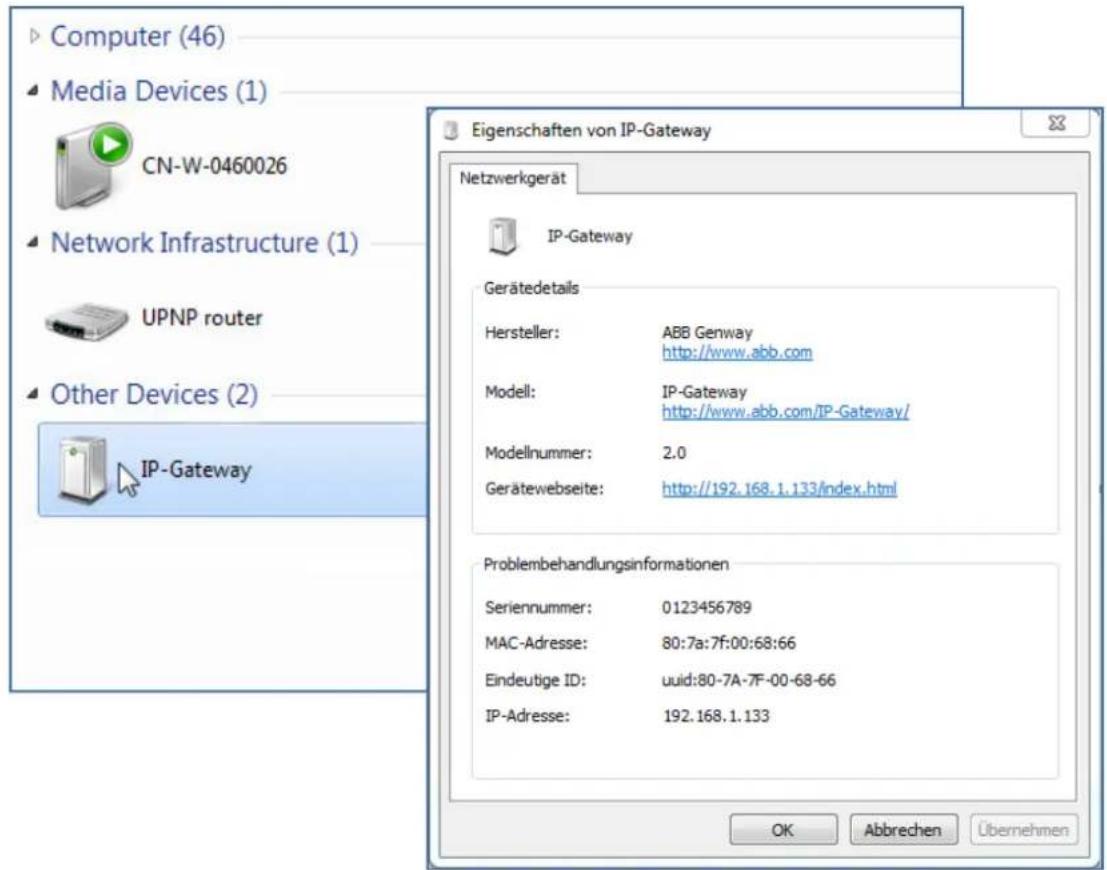This screenshot has width=1107, height=870.
Task: Click the IP-Gateway icon in the properties dialog
Action: (x=503, y=237)
